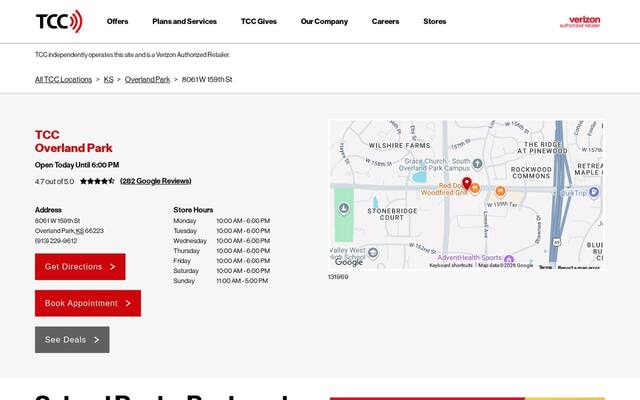Click the star rating icons
The height and width of the screenshot is (400, 640).
click(x=97, y=181)
